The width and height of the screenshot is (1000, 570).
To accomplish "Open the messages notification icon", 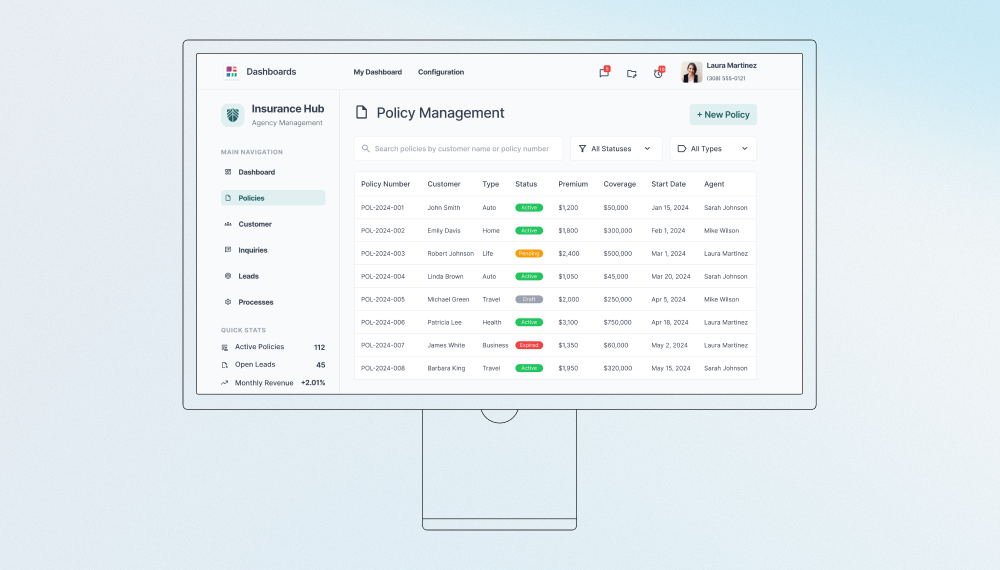I will pos(604,73).
